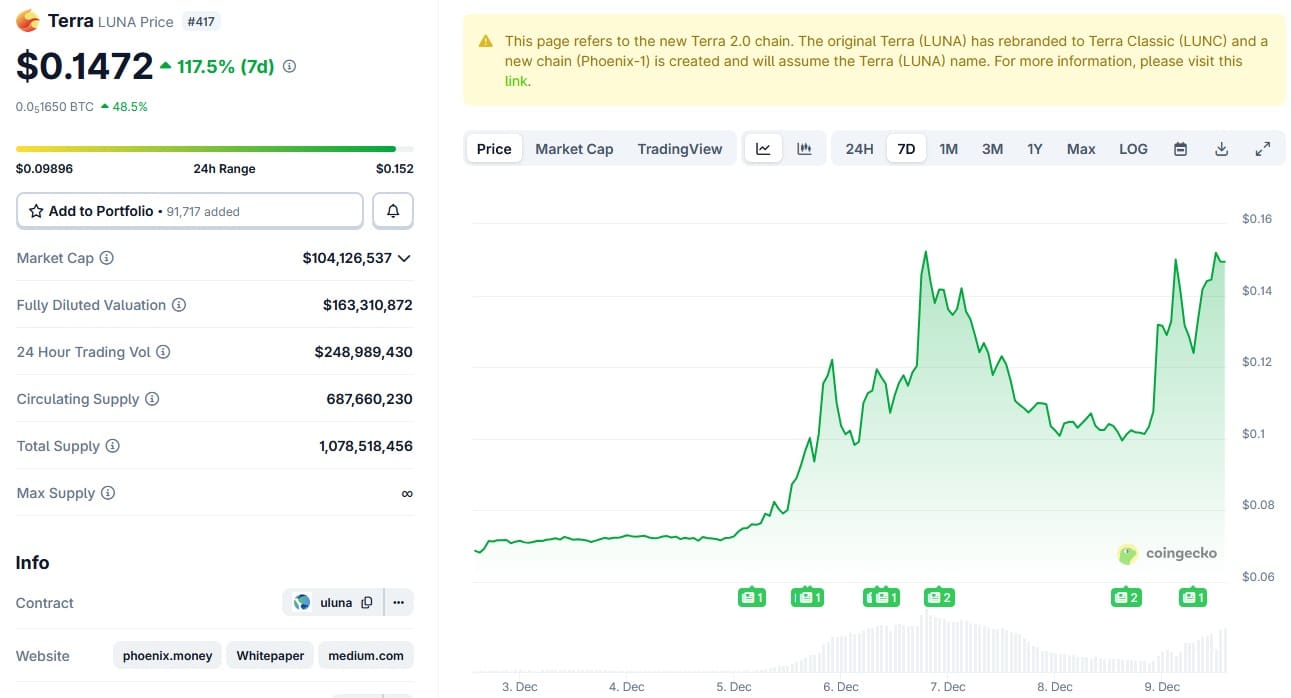This screenshot has height=698, width=1291.
Task: Open the TradingView chart tab
Action: (679, 149)
